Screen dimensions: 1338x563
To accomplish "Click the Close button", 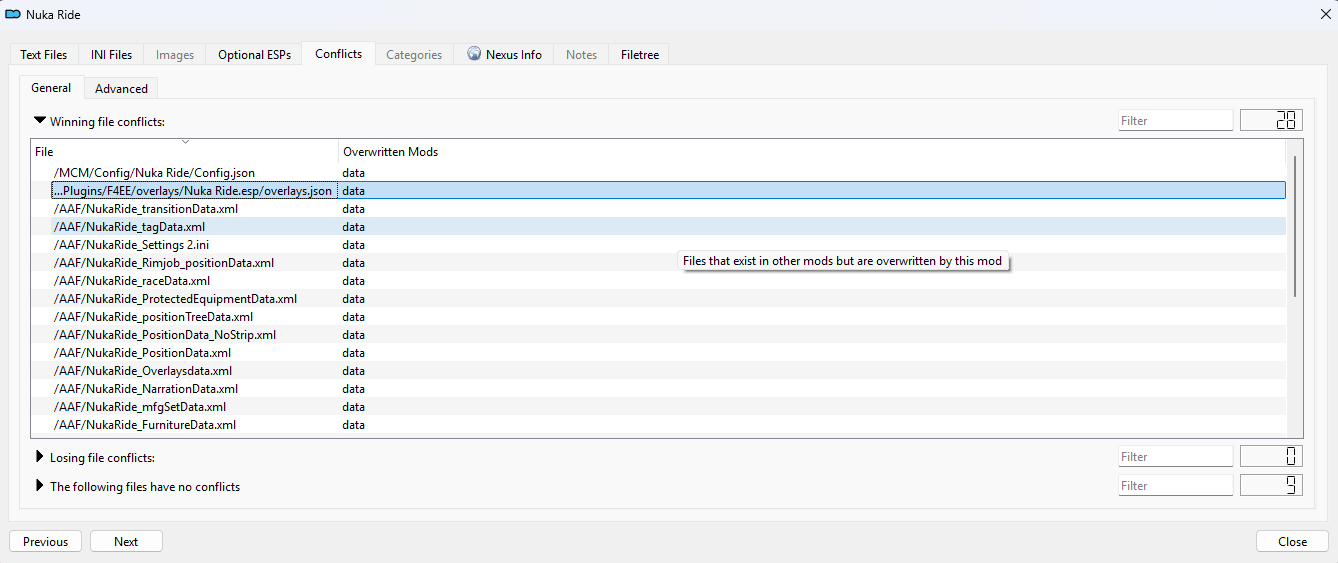I will pyautogui.click(x=1292, y=541).
